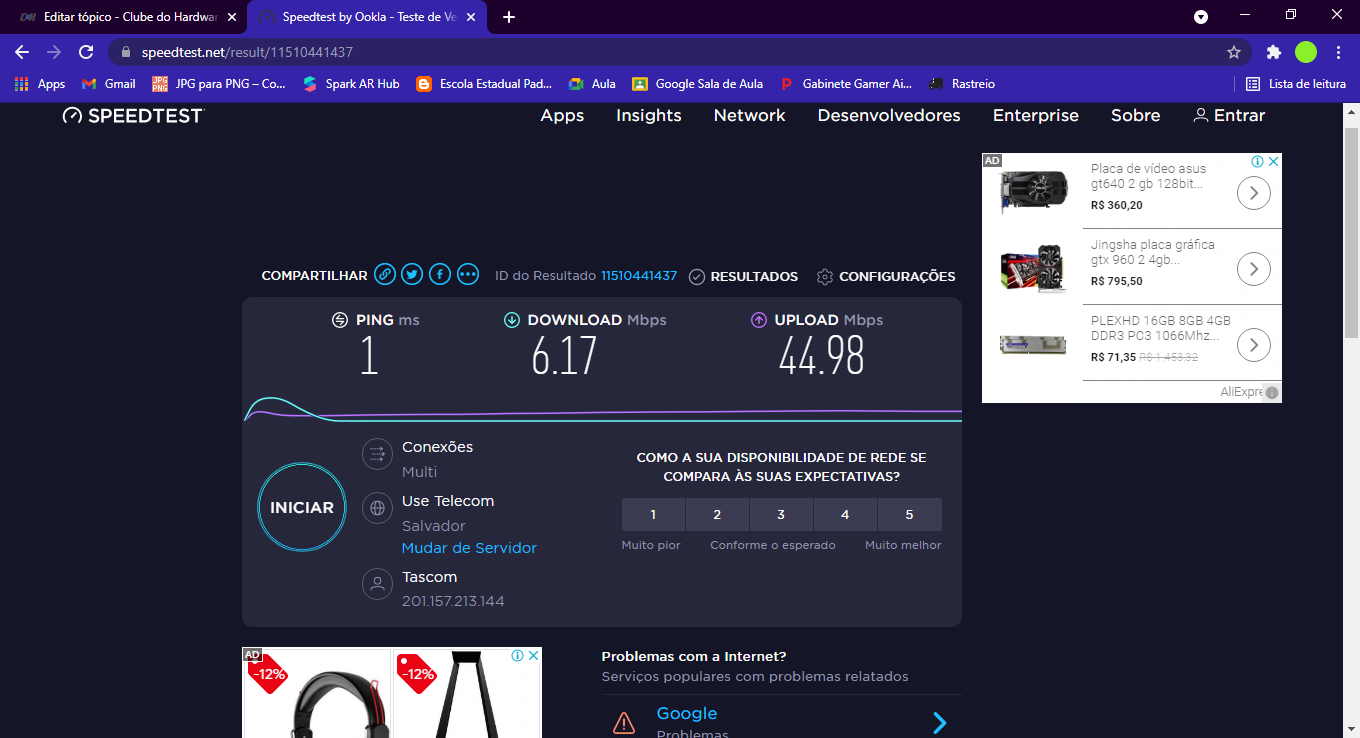Open the Chrome three-dot menu
Screen dimensions: 1360x738
click(1338, 52)
